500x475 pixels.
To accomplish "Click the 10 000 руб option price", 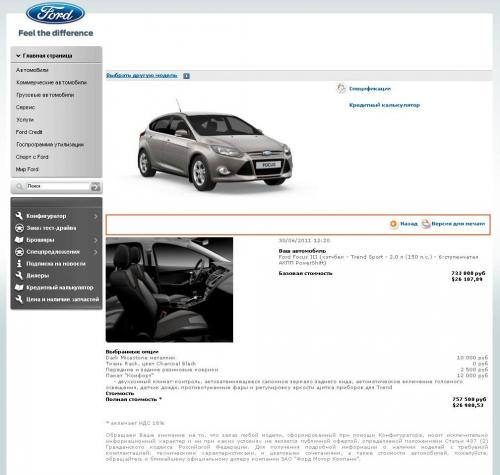I will 472,358.
